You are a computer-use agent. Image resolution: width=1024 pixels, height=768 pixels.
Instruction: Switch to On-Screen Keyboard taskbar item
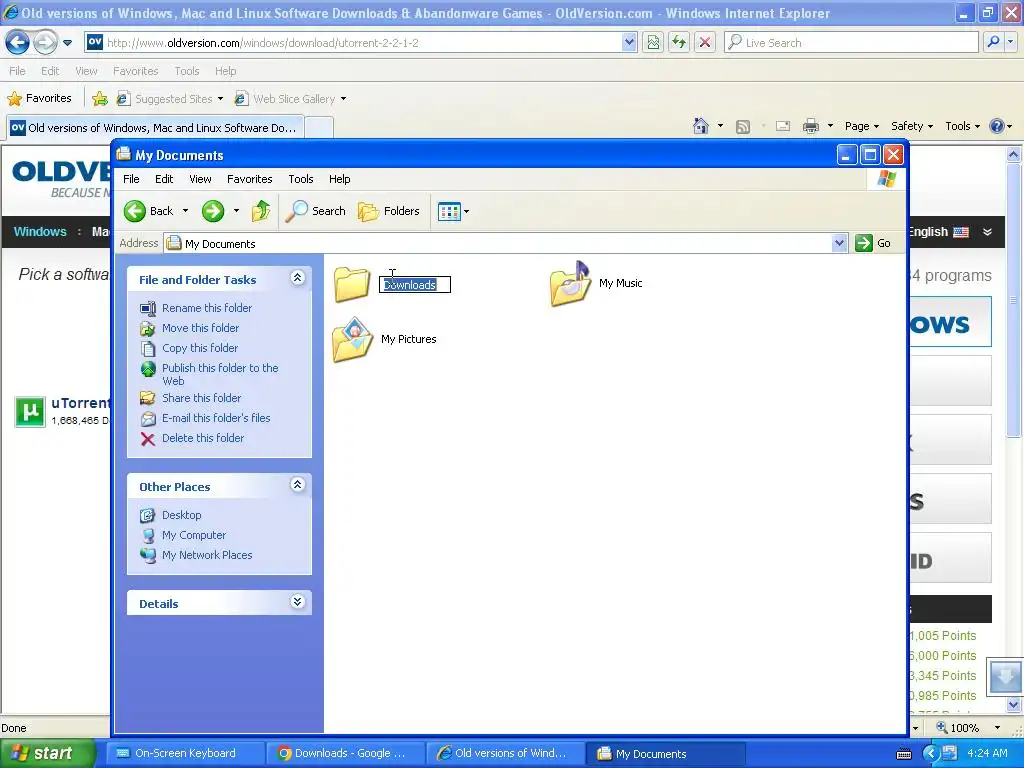click(x=185, y=754)
